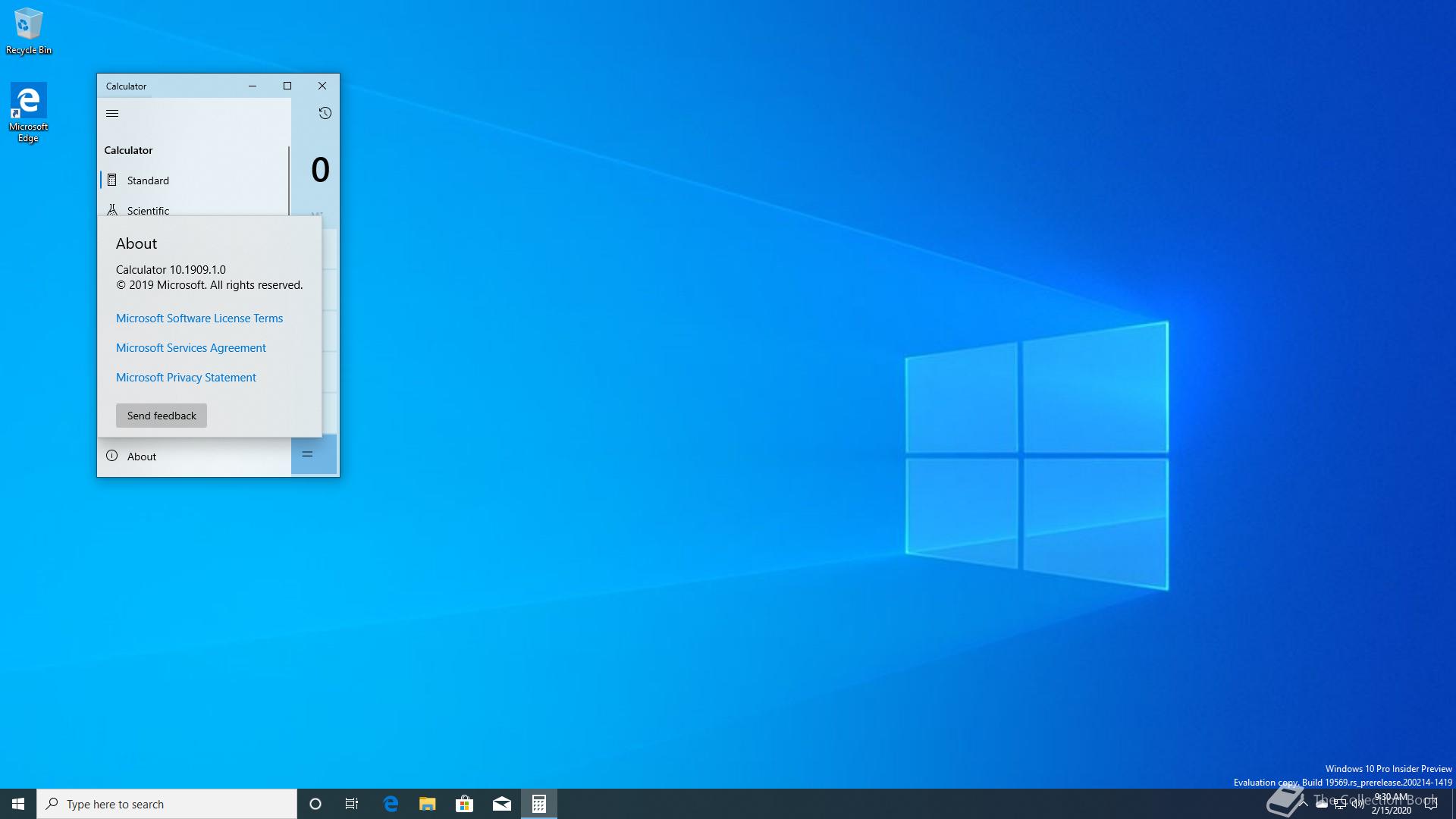Click the Calculator taskbar icon
1456x819 pixels.
coord(539,804)
